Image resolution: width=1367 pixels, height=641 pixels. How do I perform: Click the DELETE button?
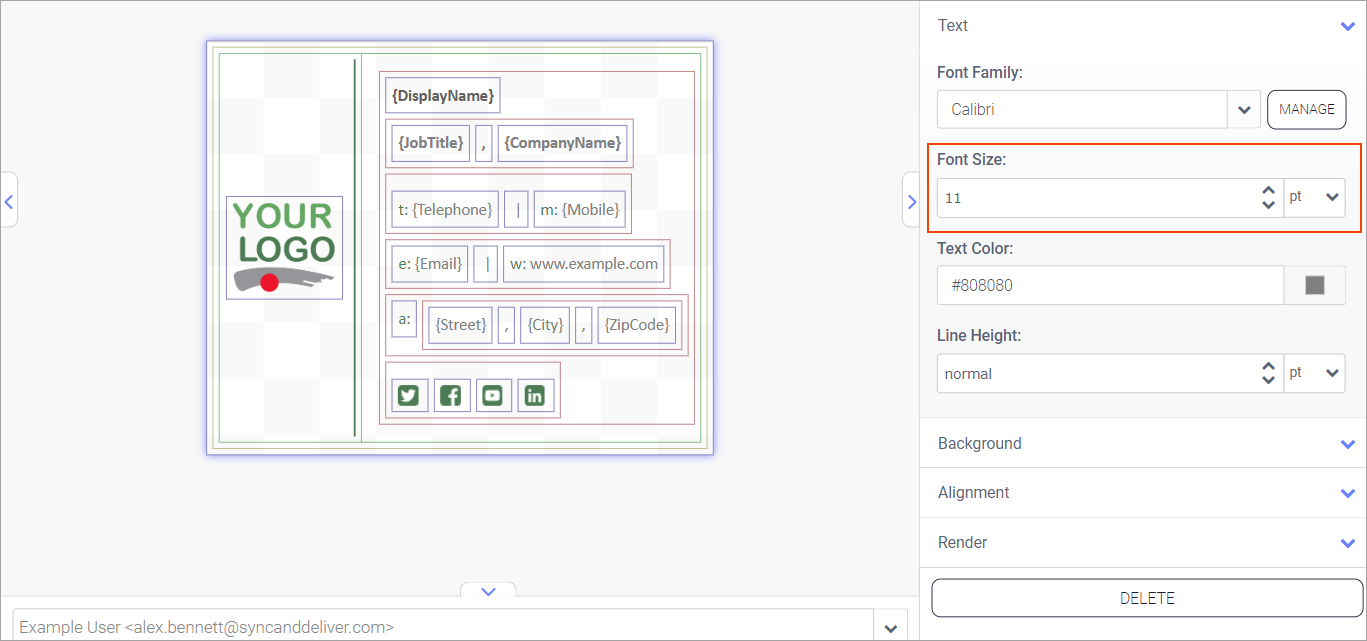(1147, 599)
